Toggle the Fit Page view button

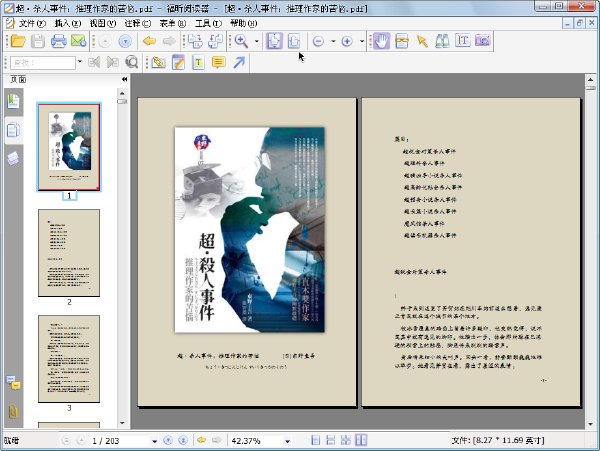click(x=274, y=41)
